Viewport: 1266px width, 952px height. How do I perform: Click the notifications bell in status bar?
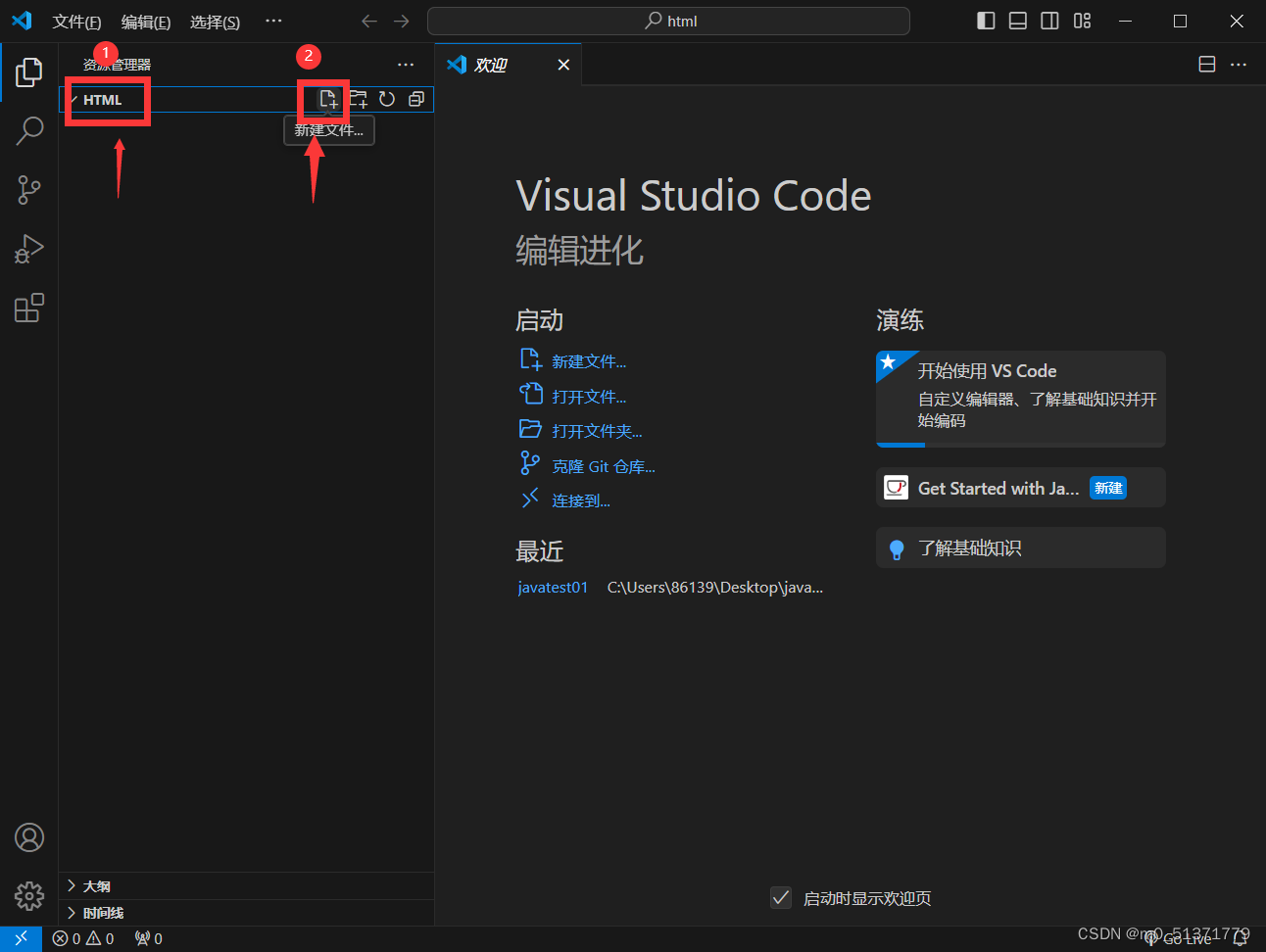[x=1241, y=938]
